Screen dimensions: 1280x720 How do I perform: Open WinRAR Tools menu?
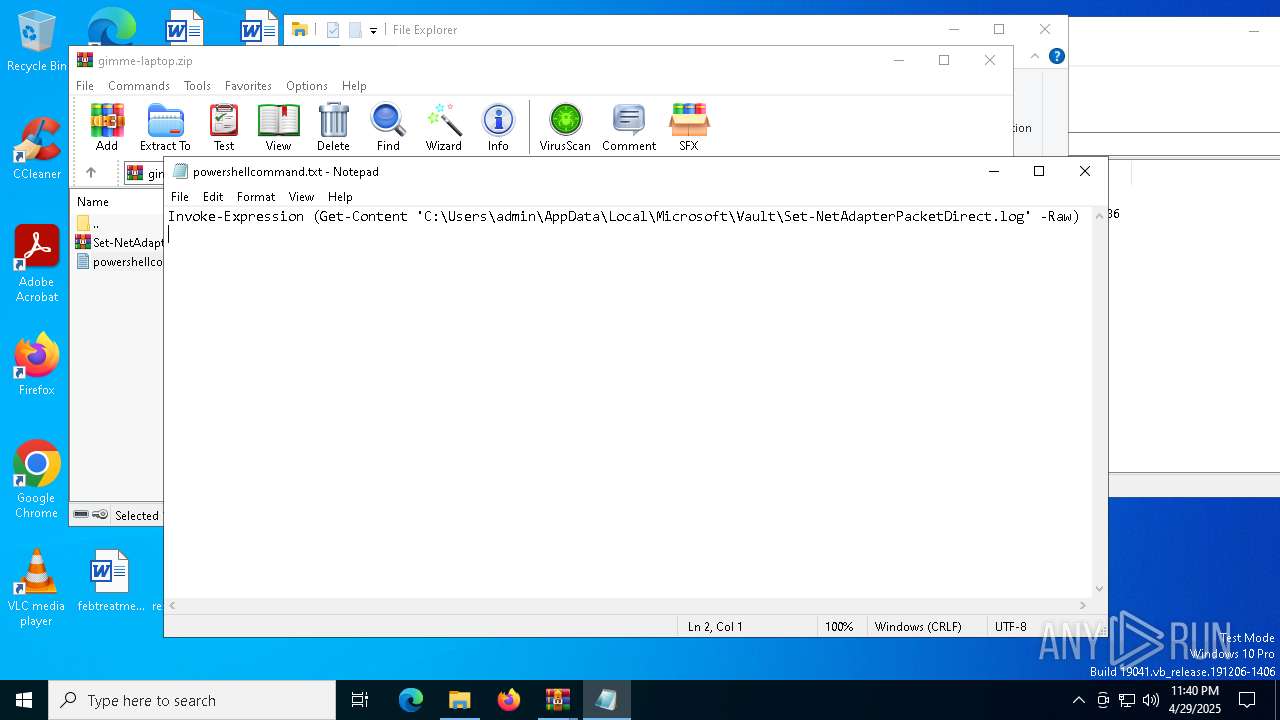coord(197,86)
